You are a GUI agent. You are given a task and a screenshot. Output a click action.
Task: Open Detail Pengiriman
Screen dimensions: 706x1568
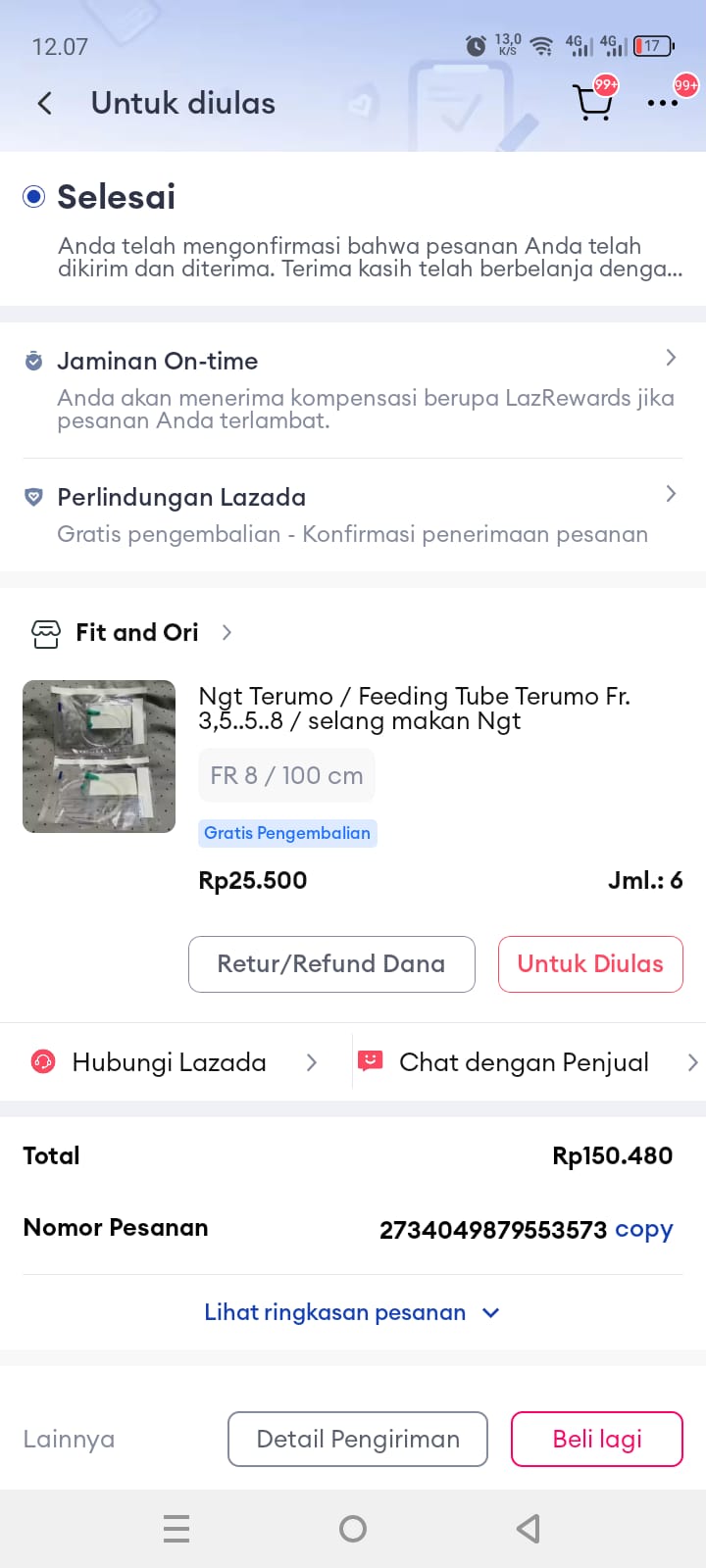(358, 1439)
